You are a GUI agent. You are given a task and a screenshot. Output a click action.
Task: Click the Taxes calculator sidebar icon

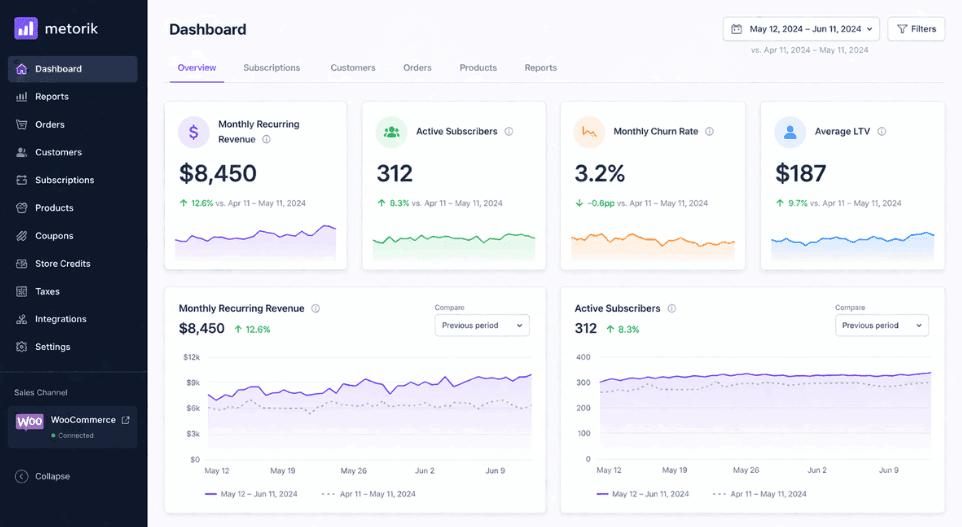[x=21, y=291]
